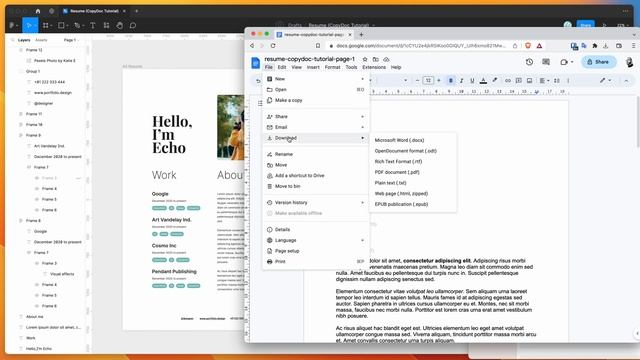Go to Figma home icon
640x360 pixels.
pyautogui.click(x=38, y=11)
